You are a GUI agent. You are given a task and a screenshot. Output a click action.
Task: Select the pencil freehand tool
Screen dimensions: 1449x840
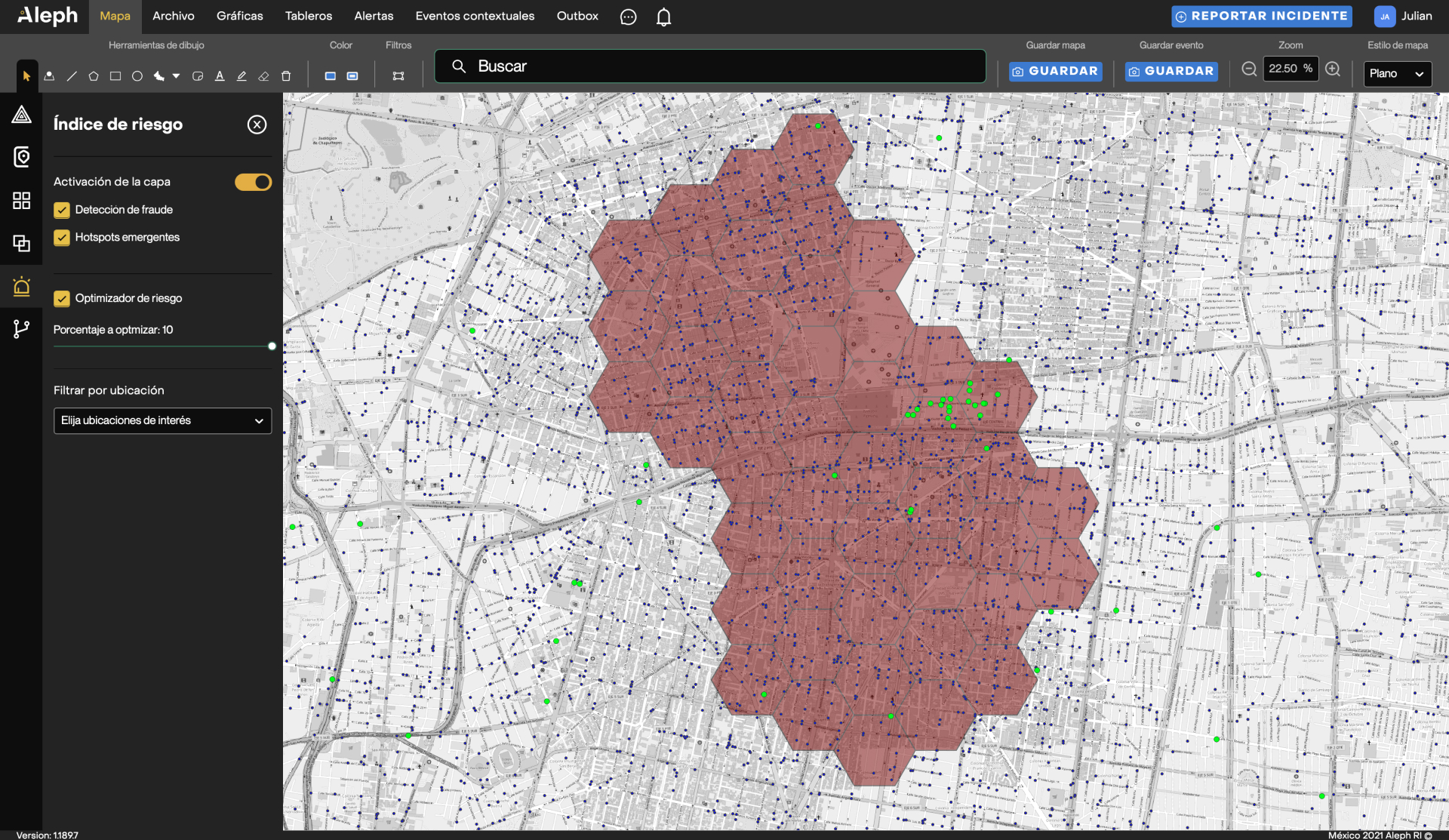tap(241, 76)
